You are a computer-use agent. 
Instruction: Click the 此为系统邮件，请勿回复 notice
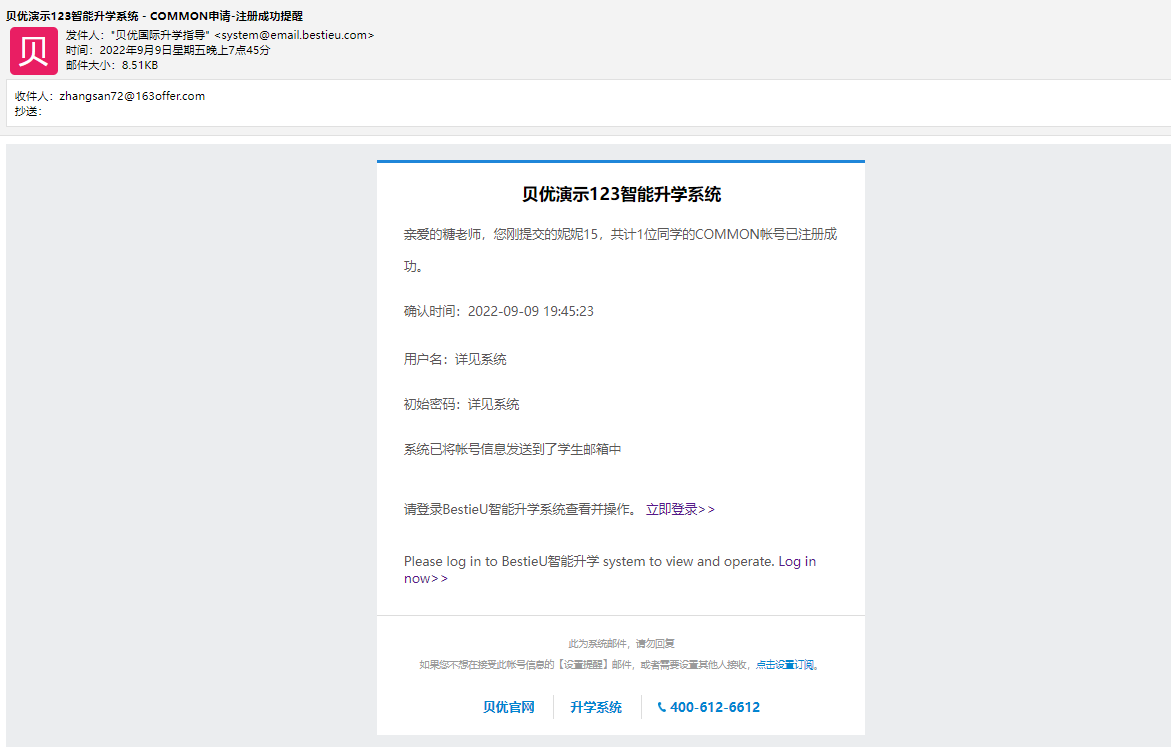(621, 644)
